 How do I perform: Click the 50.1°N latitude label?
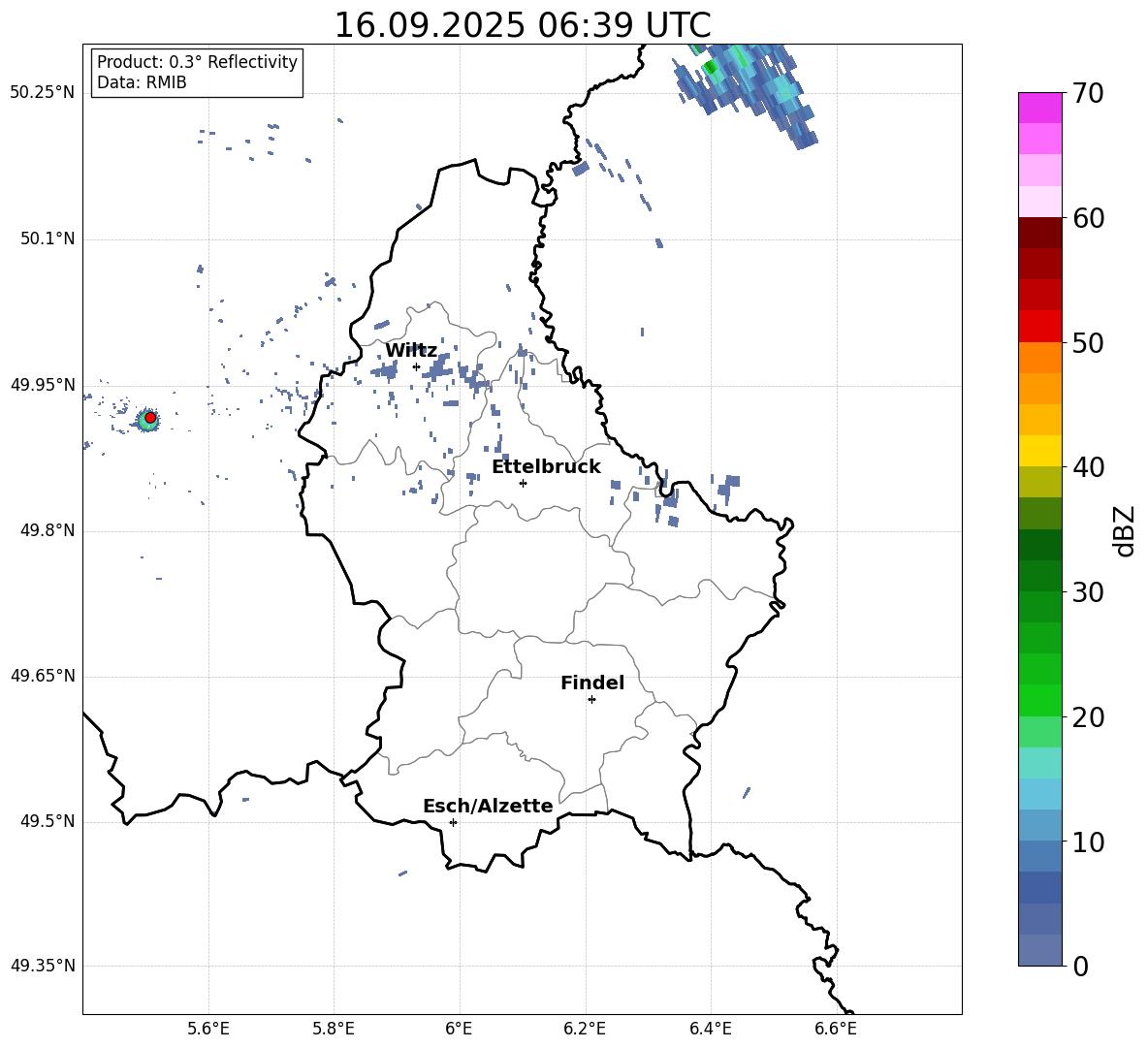[x=48, y=239]
